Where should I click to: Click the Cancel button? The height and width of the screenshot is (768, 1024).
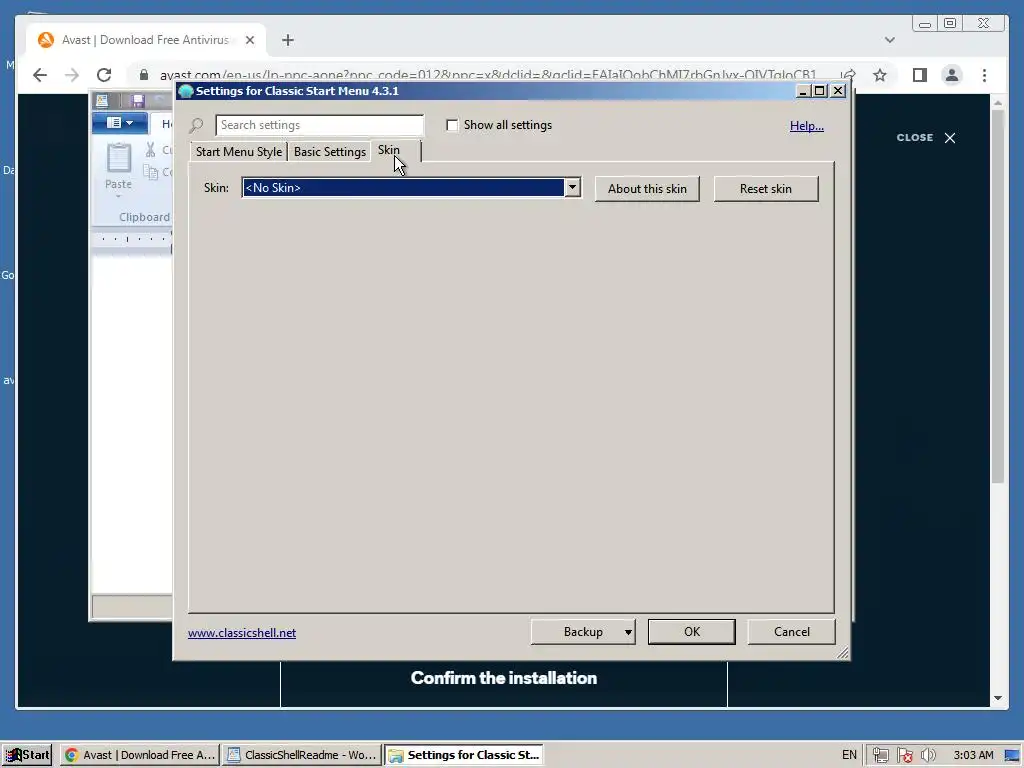792,632
